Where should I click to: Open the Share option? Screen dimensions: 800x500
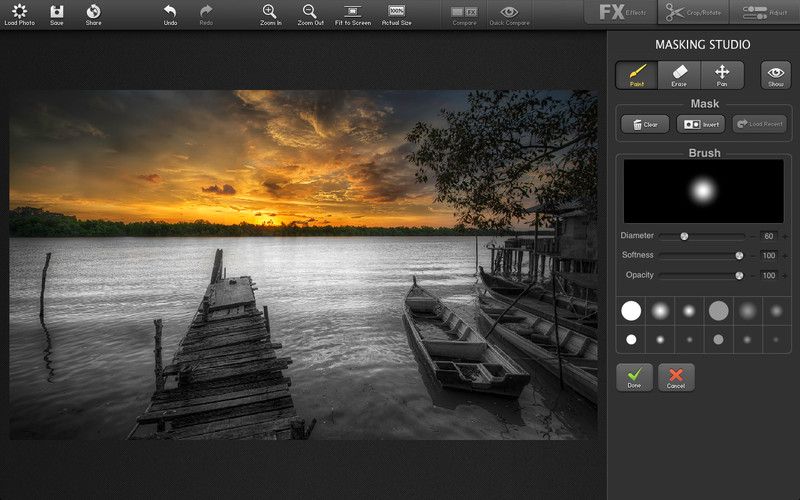(93, 14)
